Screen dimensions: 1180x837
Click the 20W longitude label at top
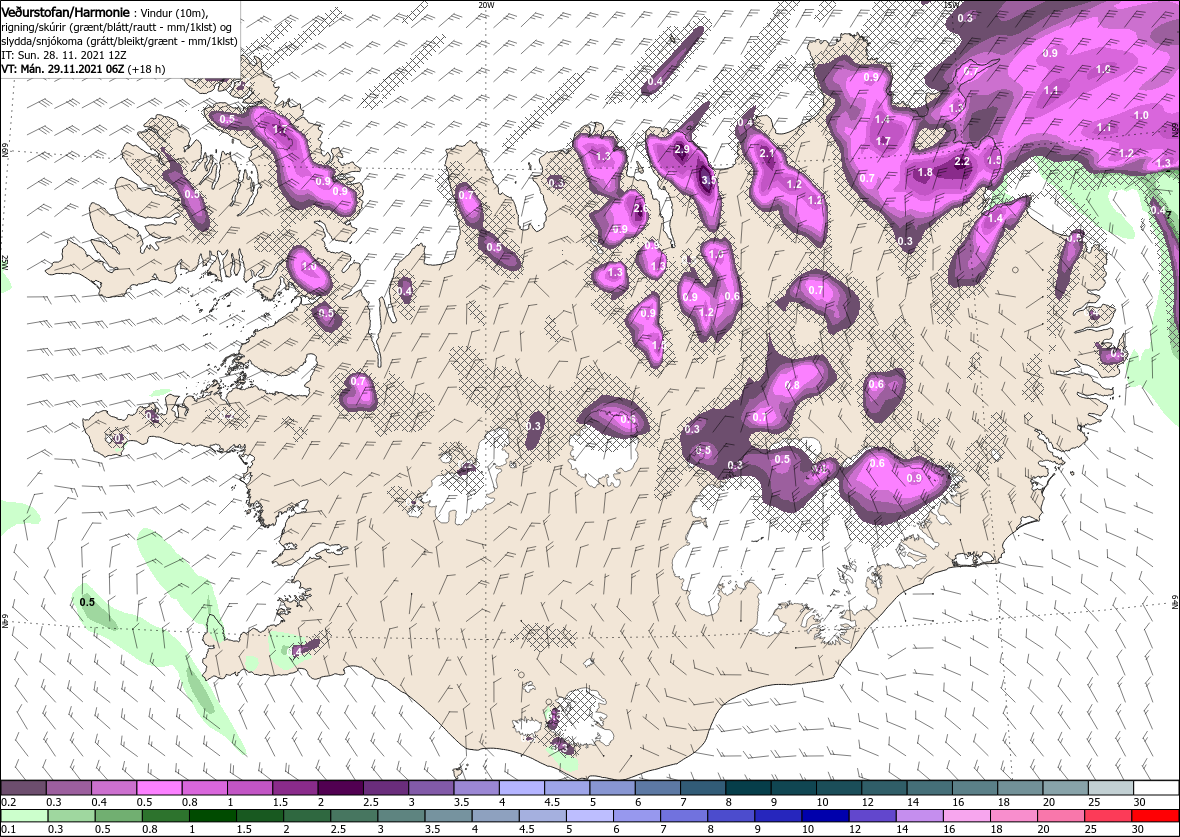487,5
